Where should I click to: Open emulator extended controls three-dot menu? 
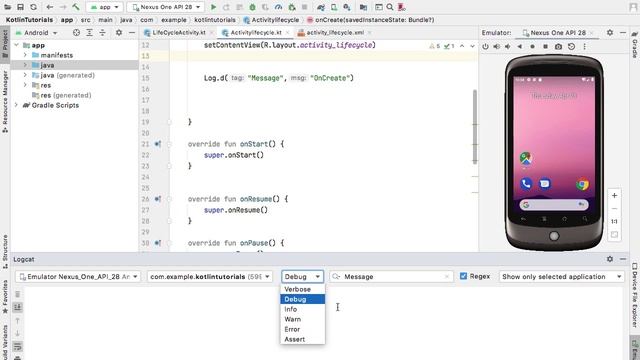pyautogui.click(x=584, y=47)
